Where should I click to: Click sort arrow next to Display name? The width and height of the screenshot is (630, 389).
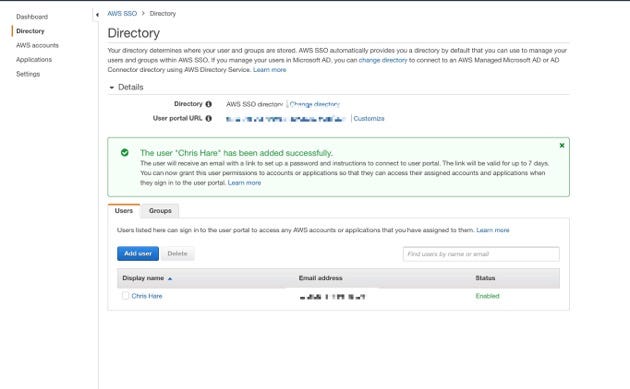coord(170,278)
